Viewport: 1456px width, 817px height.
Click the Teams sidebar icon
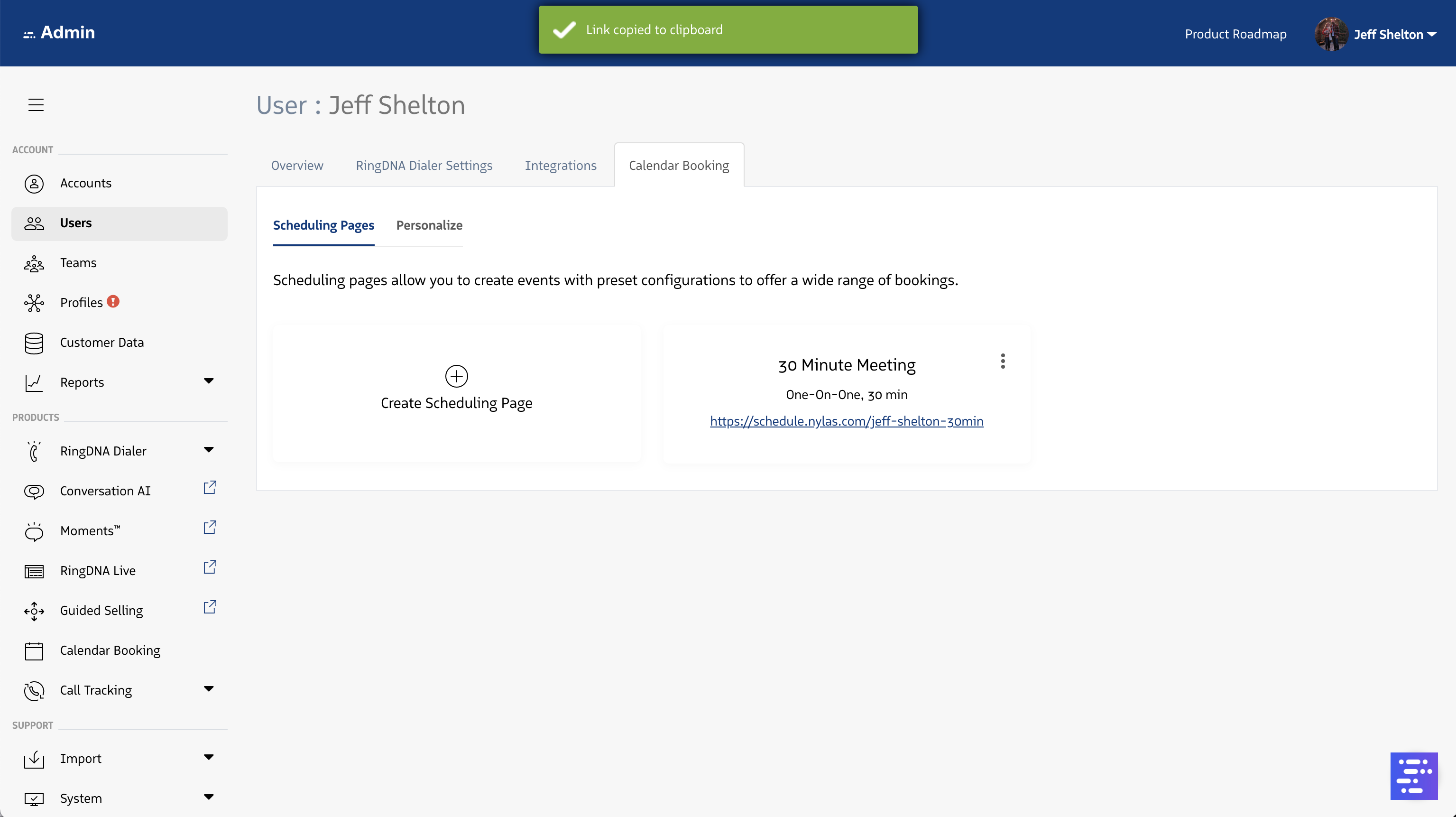[x=34, y=263]
